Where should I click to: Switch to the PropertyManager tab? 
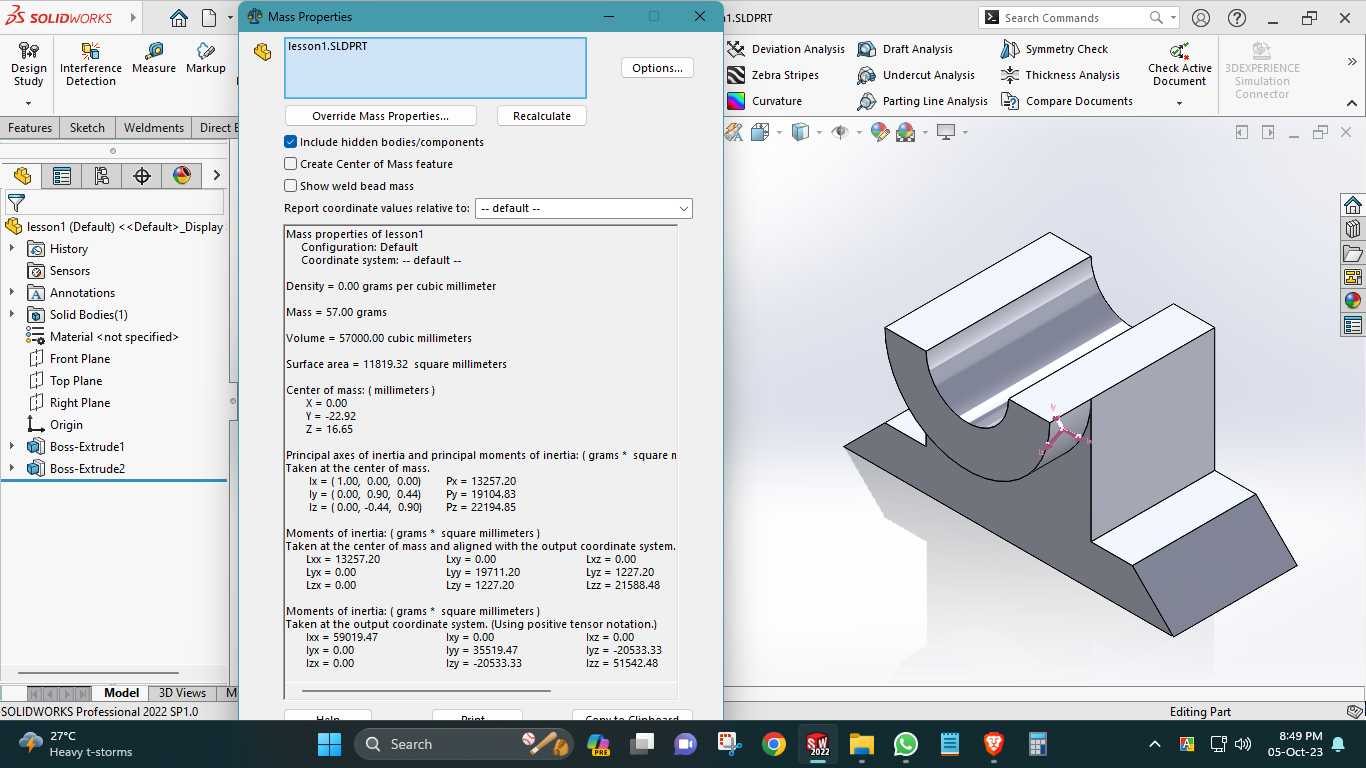click(x=62, y=176)
